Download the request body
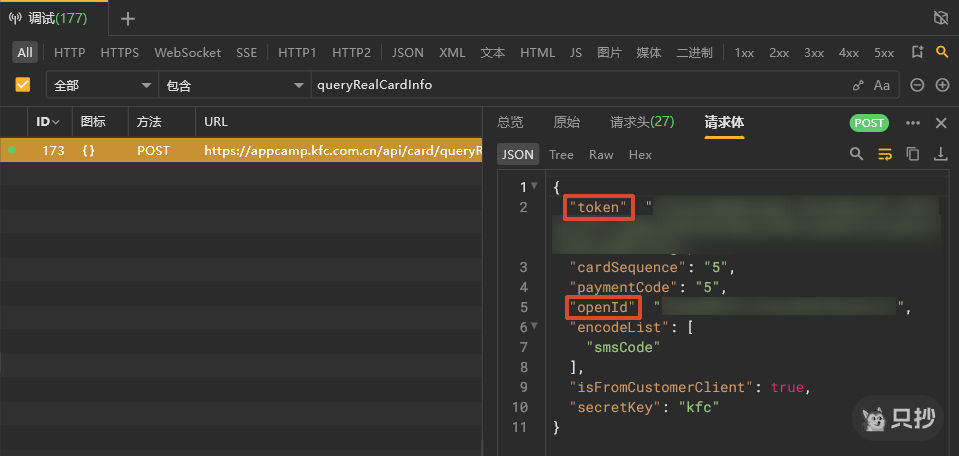This screenshot has height=456, width=959. pyautogui.click(x=941, y=154)
